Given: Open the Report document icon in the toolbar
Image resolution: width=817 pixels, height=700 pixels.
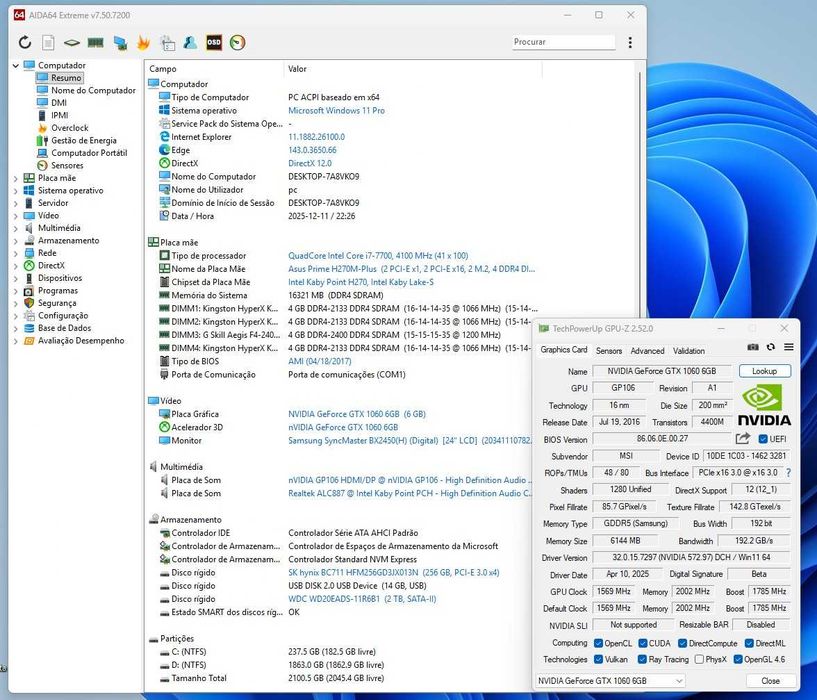Looking at the screenshot, I should [x=48, y=42].
